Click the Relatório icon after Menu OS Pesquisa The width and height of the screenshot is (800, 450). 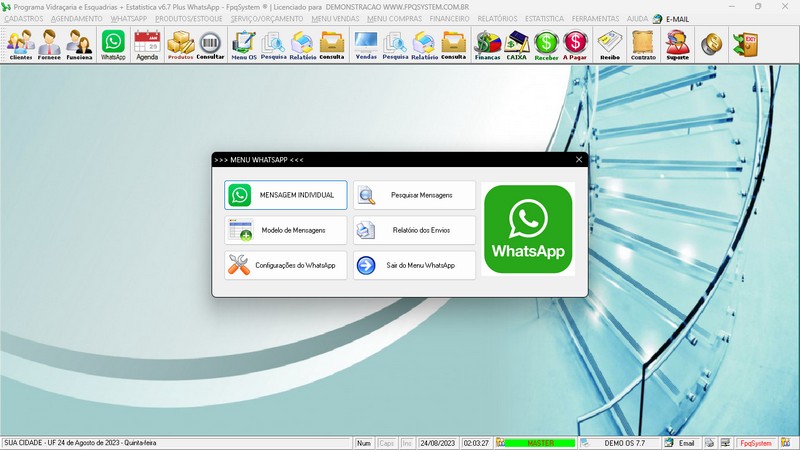(x=303, y=45)
